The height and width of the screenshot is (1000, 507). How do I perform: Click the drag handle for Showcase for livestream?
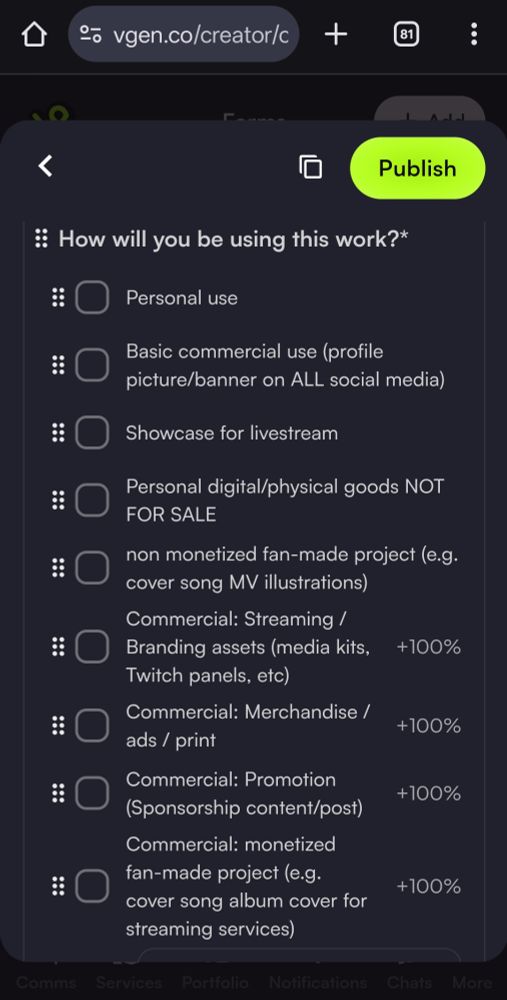coord(58,432)
